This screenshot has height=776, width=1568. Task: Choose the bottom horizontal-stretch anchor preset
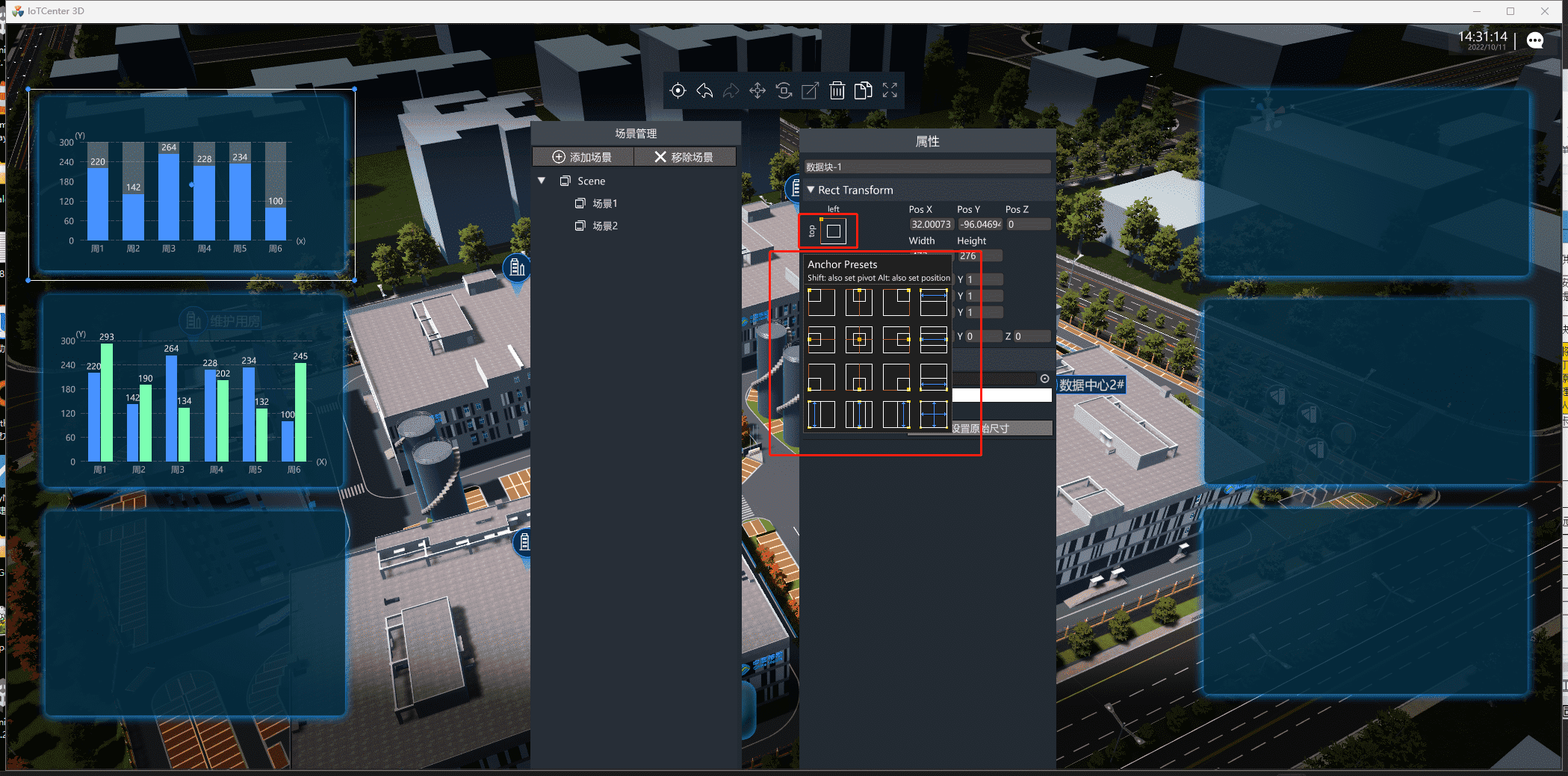click(933, 376)
